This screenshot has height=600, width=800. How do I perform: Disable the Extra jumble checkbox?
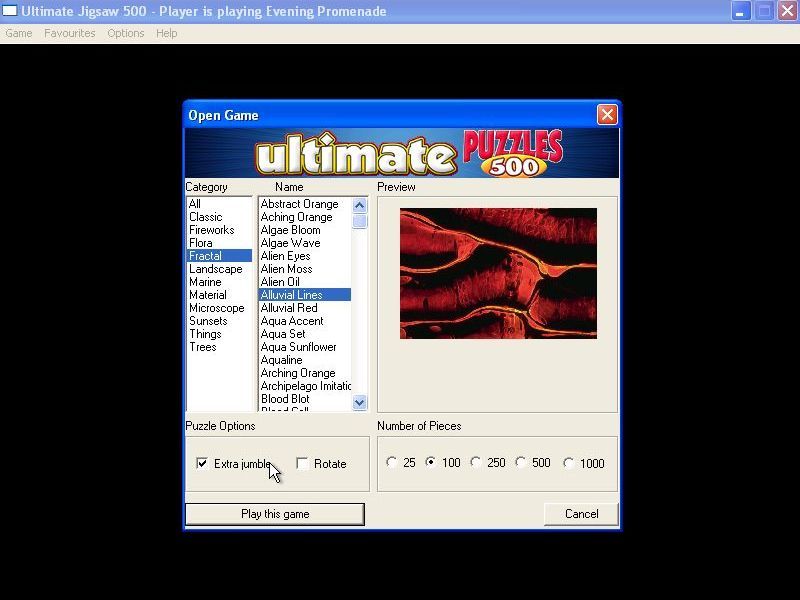coord(202,463)
